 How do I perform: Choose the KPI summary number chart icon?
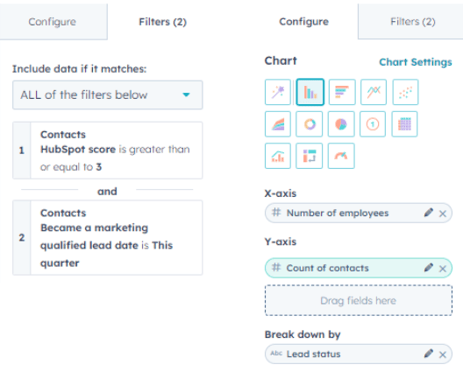click(373, 124)
